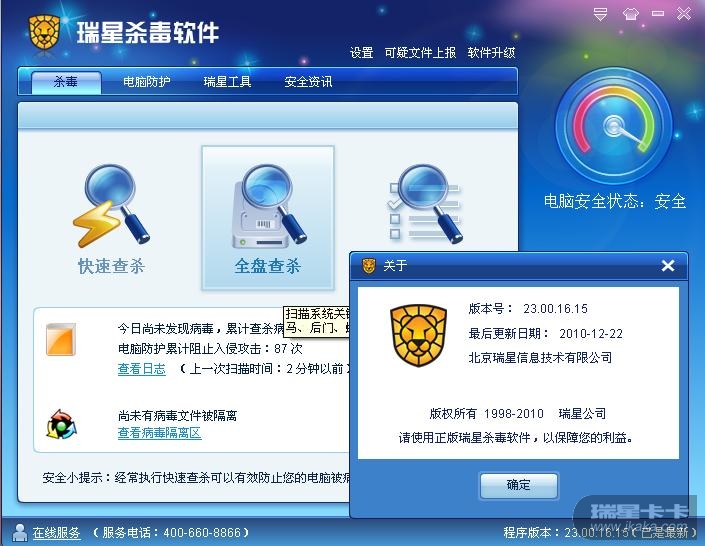Click the online service person icon
This screenshot has height=546, width=705.
(x=19, y=533)
